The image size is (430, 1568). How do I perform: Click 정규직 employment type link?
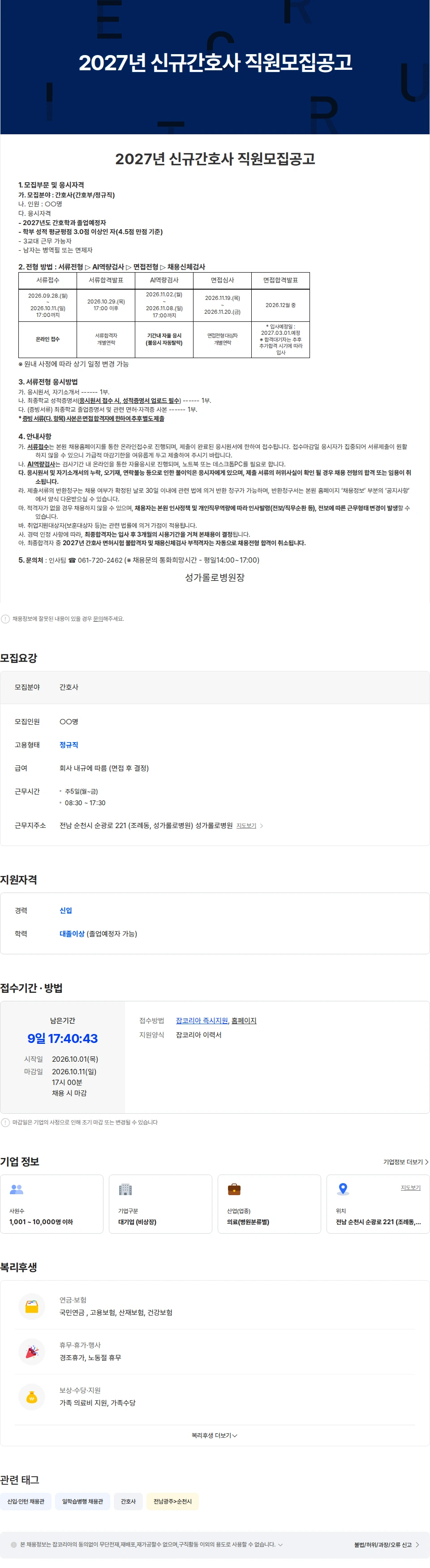pos(69,744)
